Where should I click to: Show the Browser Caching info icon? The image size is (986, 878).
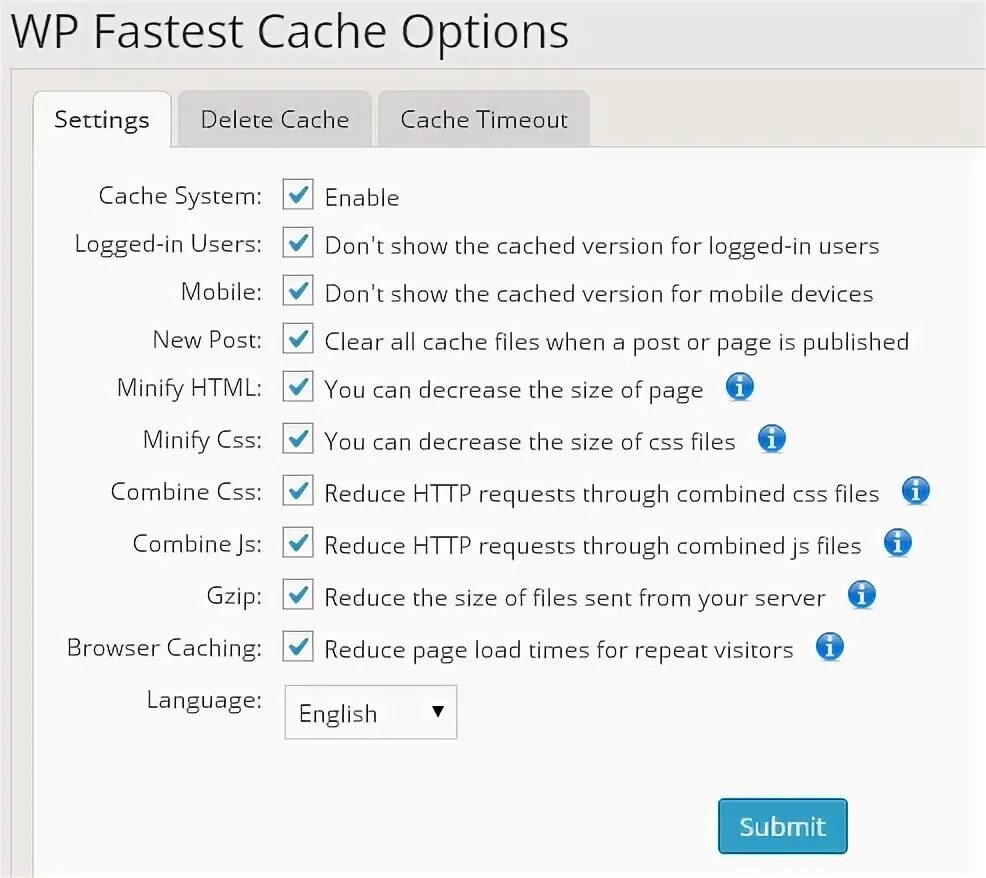(829, 647)
